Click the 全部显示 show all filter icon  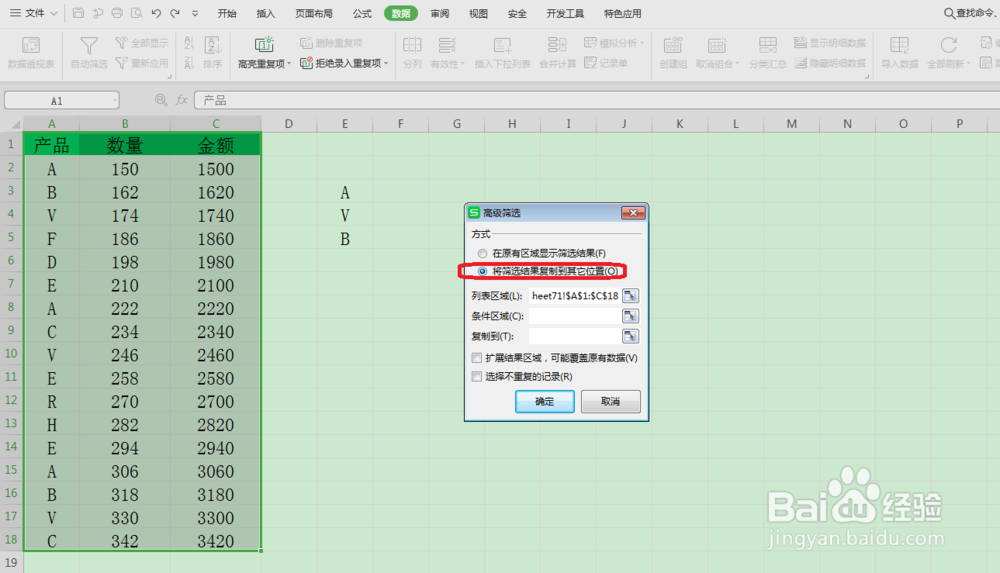tap(121, 43)
